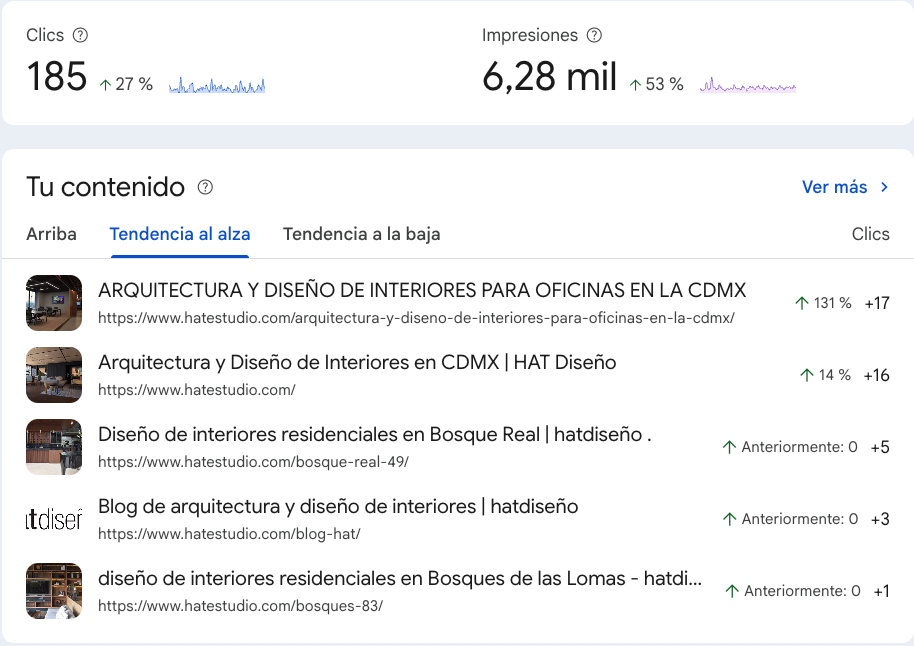
Task: Click the Clics column header
Action: click(870, 234)
